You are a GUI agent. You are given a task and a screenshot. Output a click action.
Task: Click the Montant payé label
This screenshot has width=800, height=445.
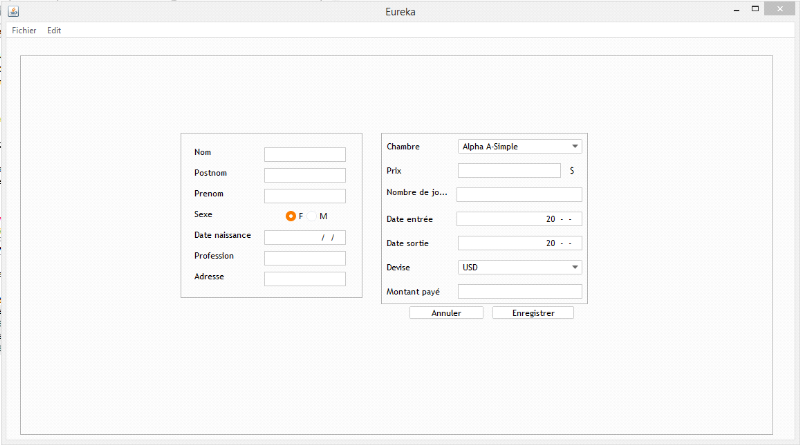pyautogui.click(x=413, y=292)
